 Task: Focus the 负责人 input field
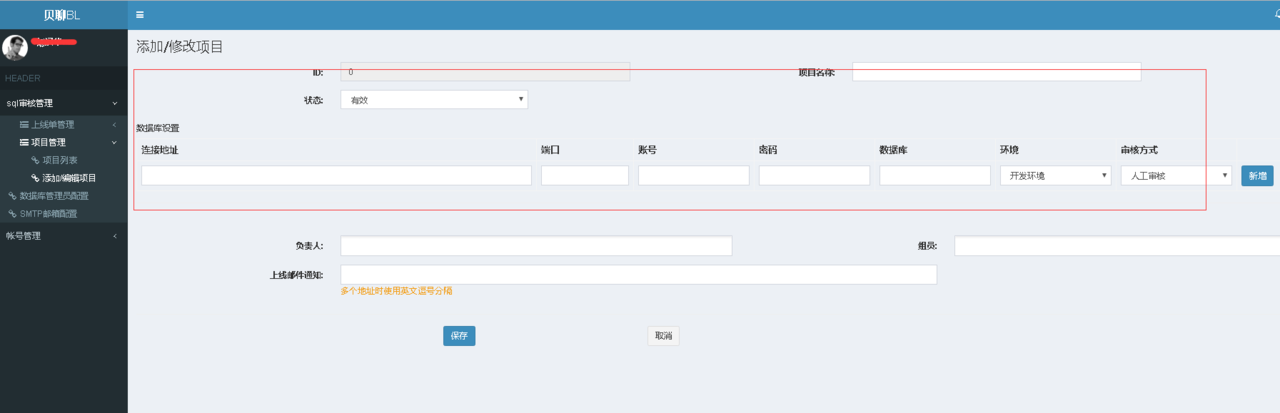point(536,246)
